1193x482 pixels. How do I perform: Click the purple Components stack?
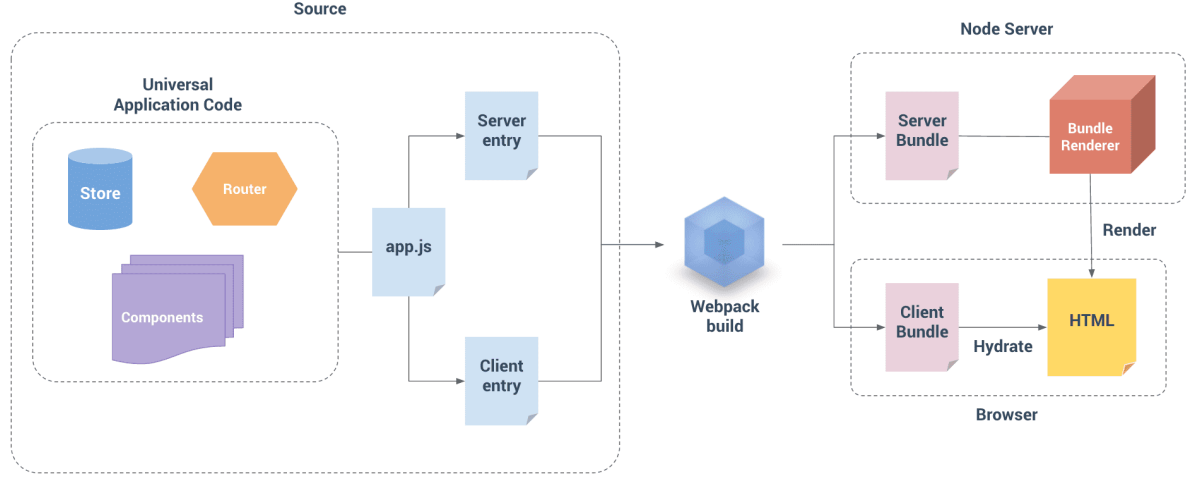pyautogui.click(x=178, y=308)
